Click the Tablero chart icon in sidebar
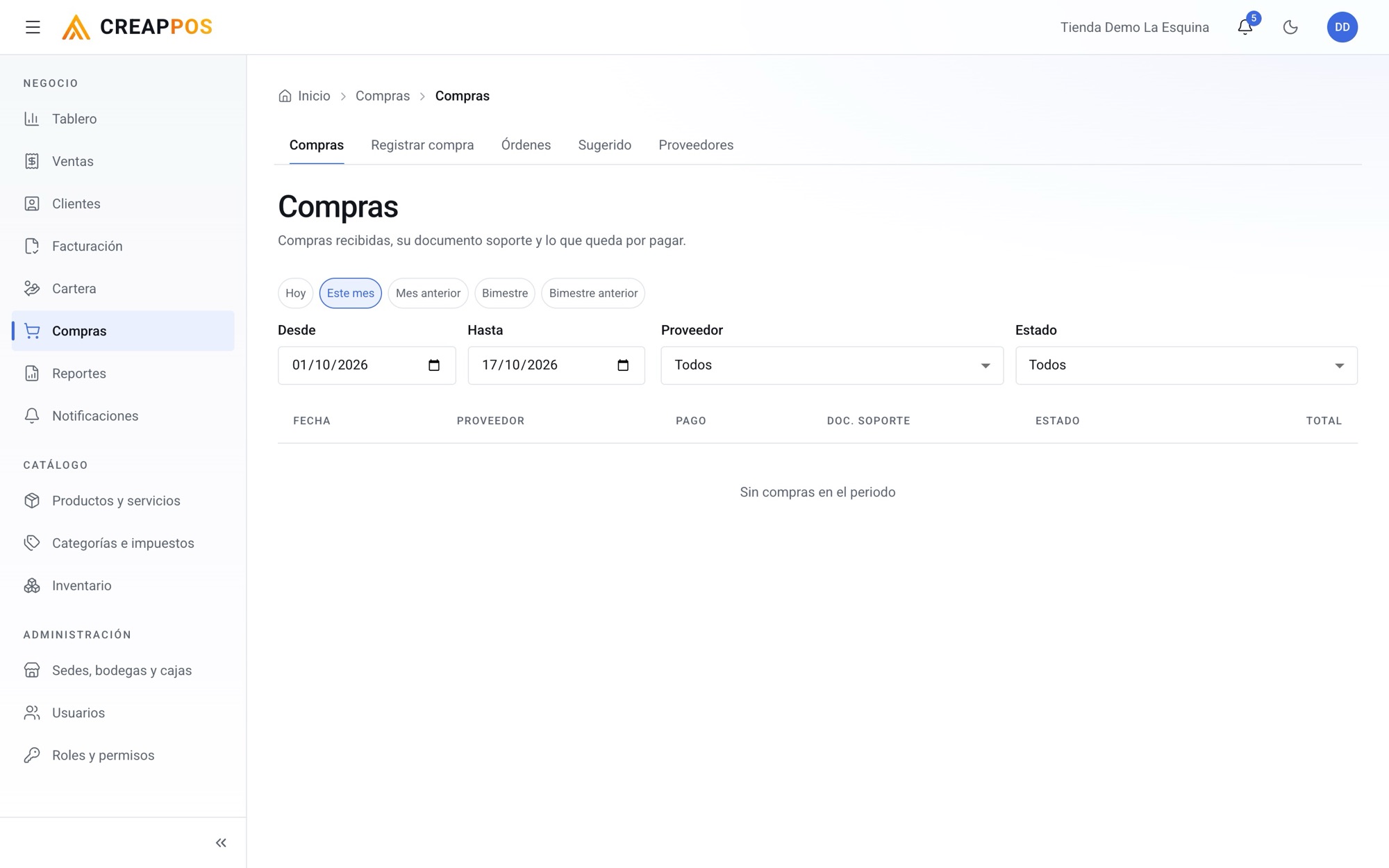Image resolution: width=1389 pixels, height=868 pixels. point(32,119)
